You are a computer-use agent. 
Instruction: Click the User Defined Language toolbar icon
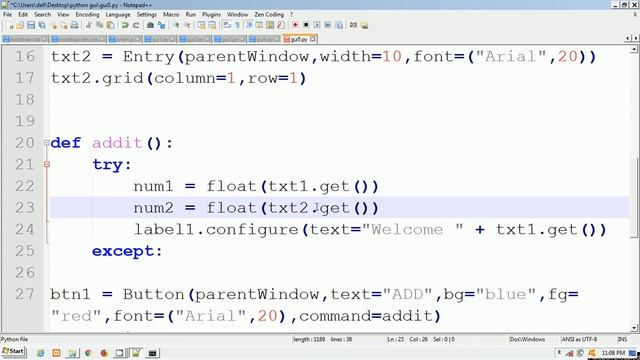[259, 25]
